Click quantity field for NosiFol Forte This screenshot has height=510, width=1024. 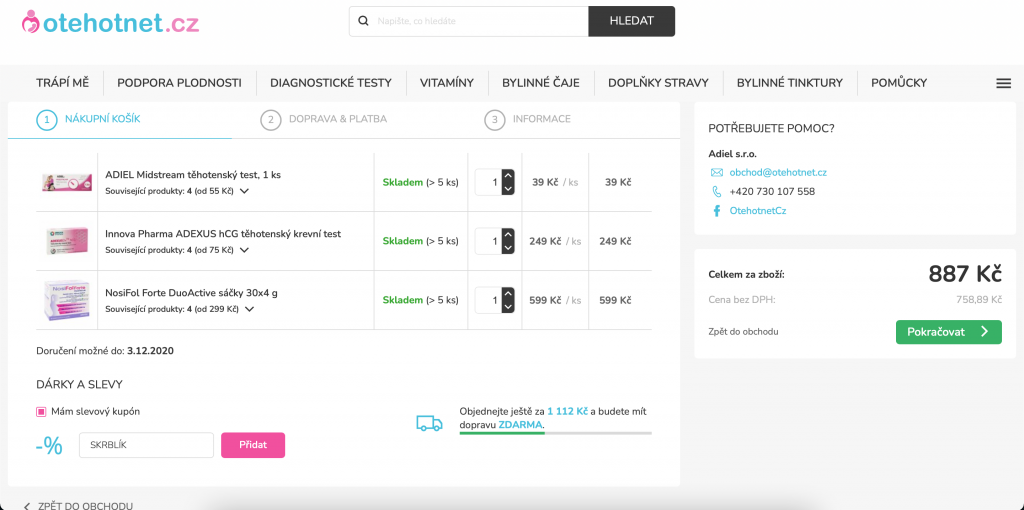[x=488, y=300]
